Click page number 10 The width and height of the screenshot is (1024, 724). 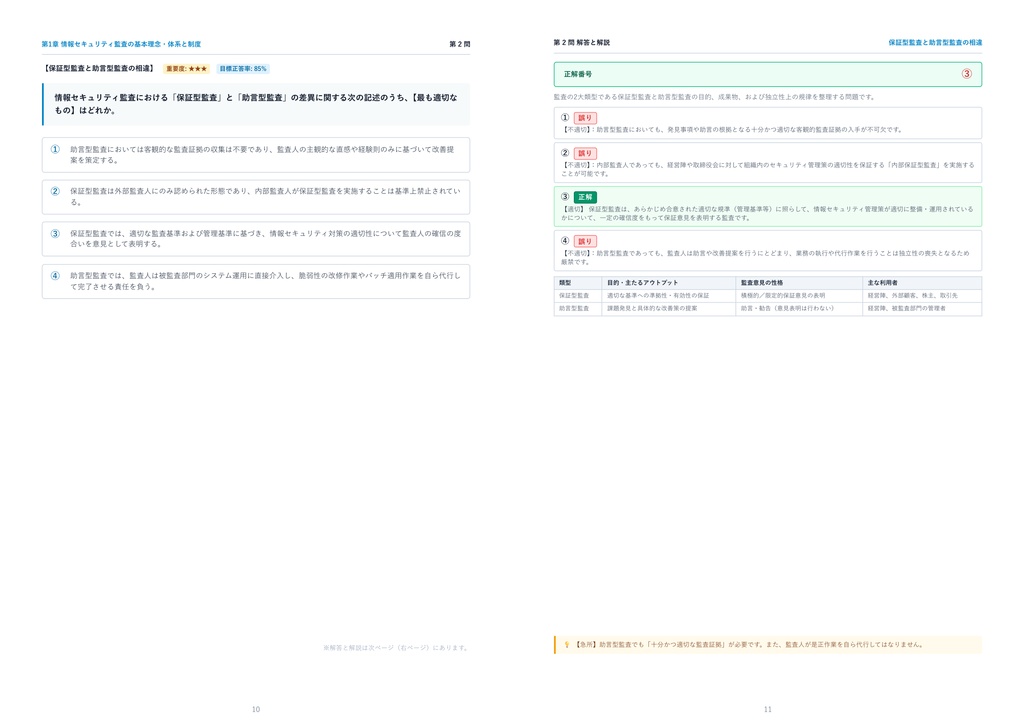[256, 709]
